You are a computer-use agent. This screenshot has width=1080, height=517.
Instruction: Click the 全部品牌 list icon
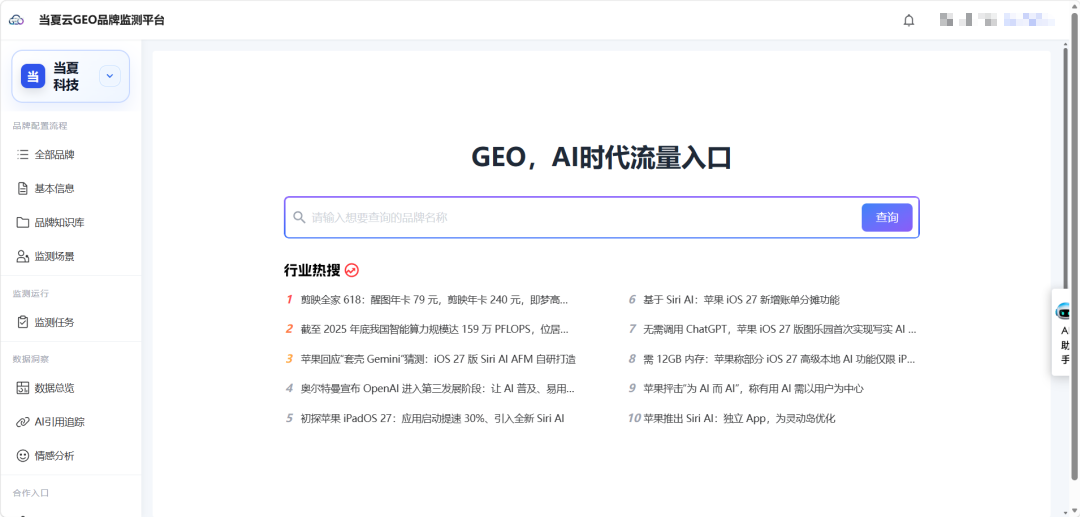[x=23, y=154]
